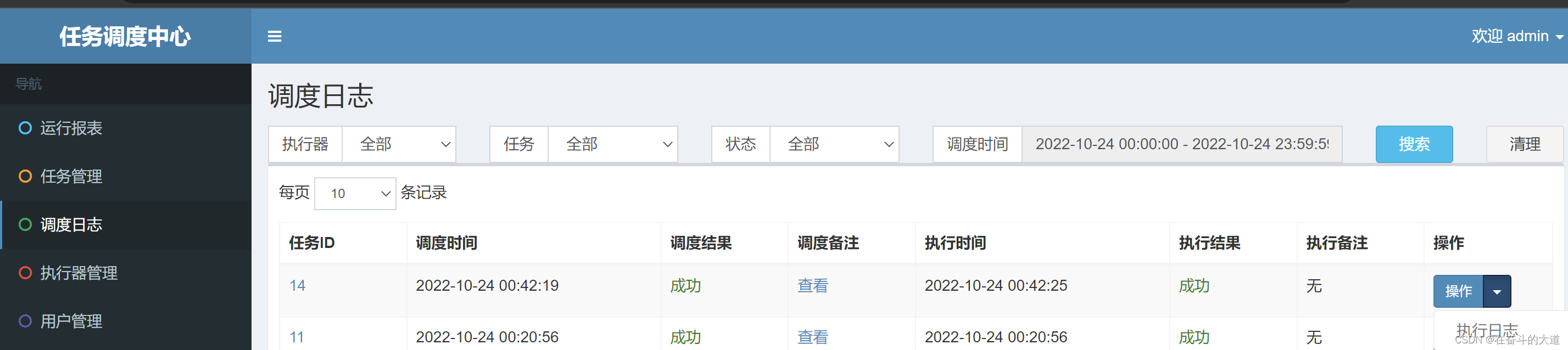This screenshot has width=1568, height=350.
Task: Click the task ID link 11
Action: click(297, 337)
